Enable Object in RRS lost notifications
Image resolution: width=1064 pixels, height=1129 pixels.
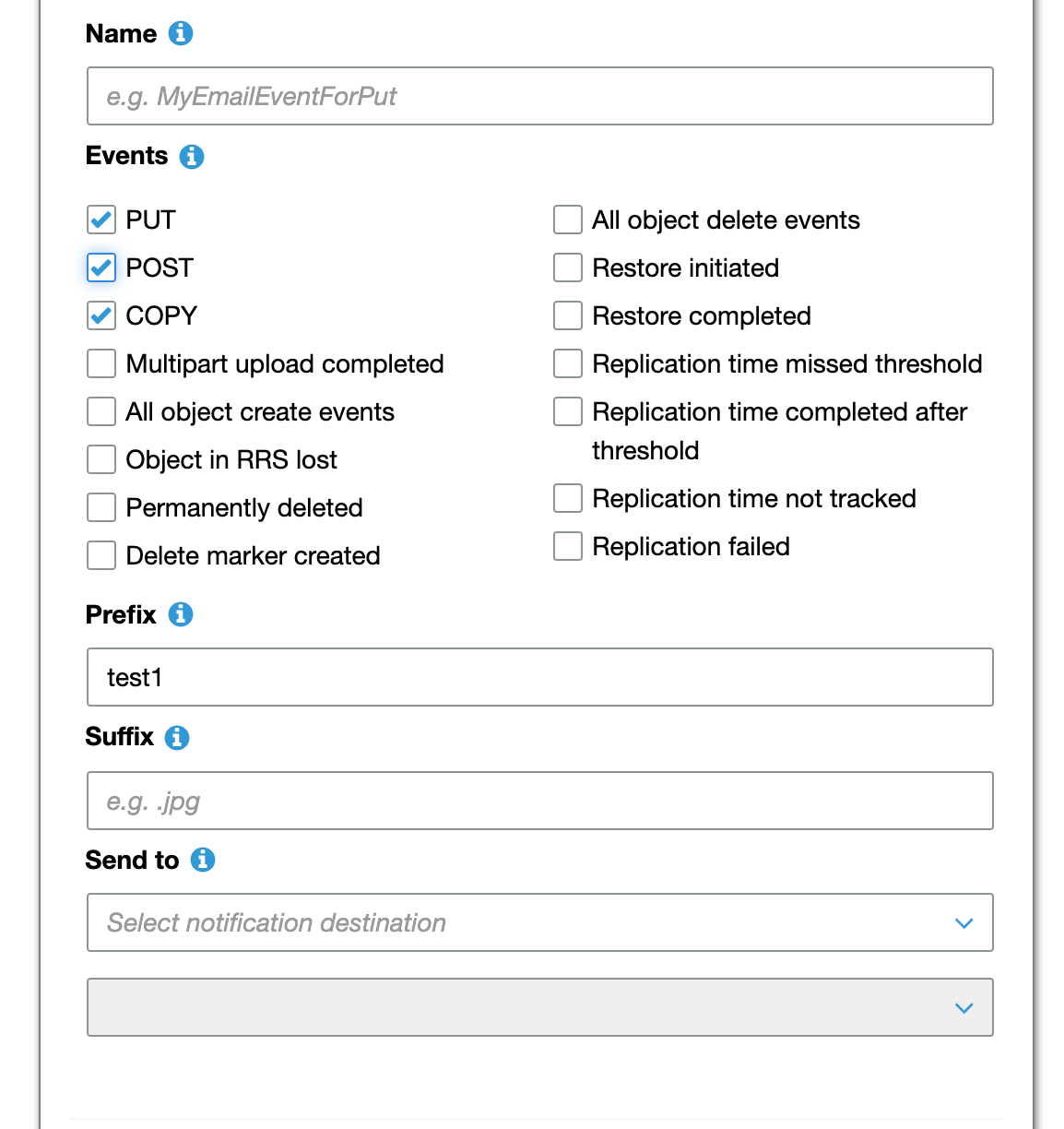(x=101, y=459)
